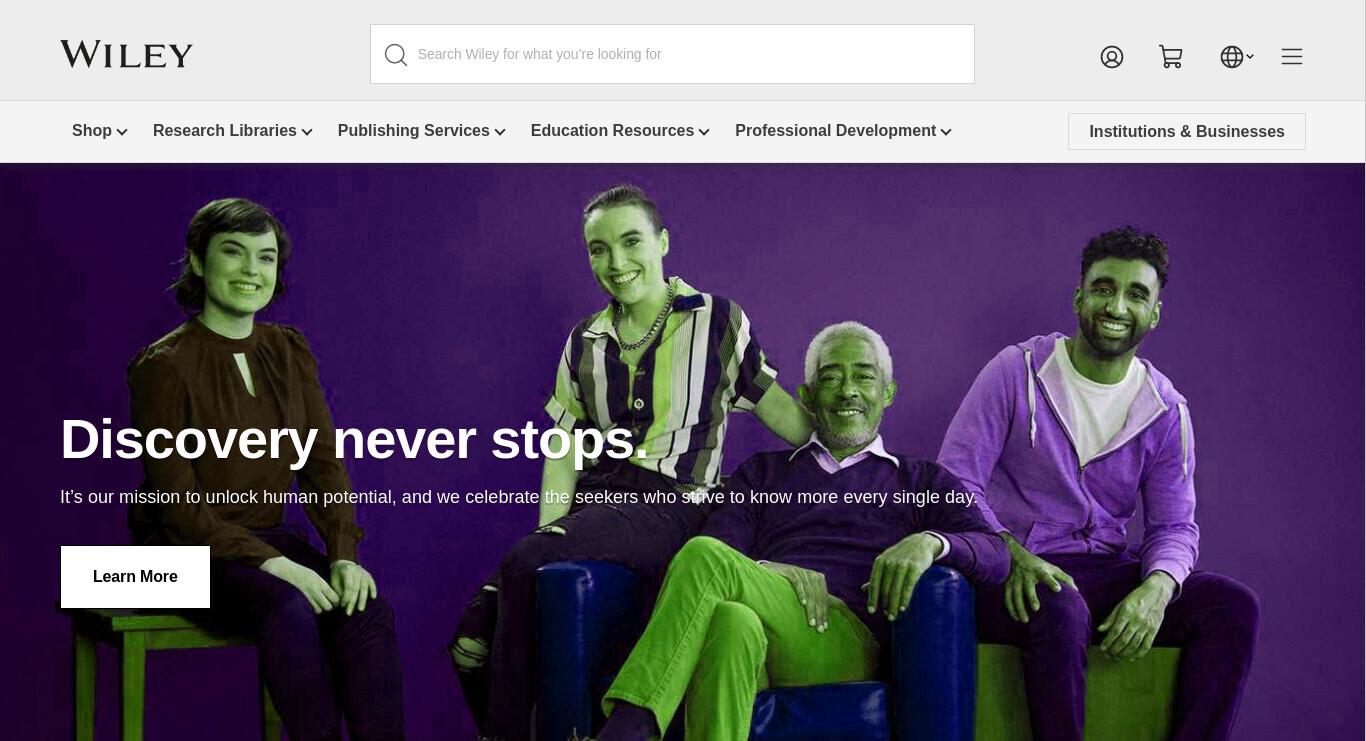Click the Learn More button
The height and width of the screenshot is (741, 1366).
pyautogui.click(x=135, y=577)
